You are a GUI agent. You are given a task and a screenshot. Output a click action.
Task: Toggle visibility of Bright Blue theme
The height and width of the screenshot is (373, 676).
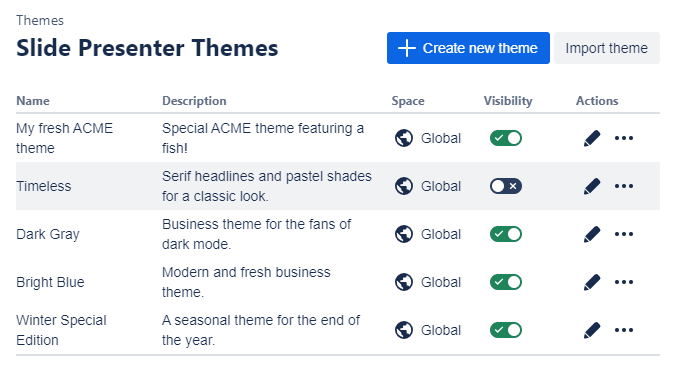pos(506,282)
